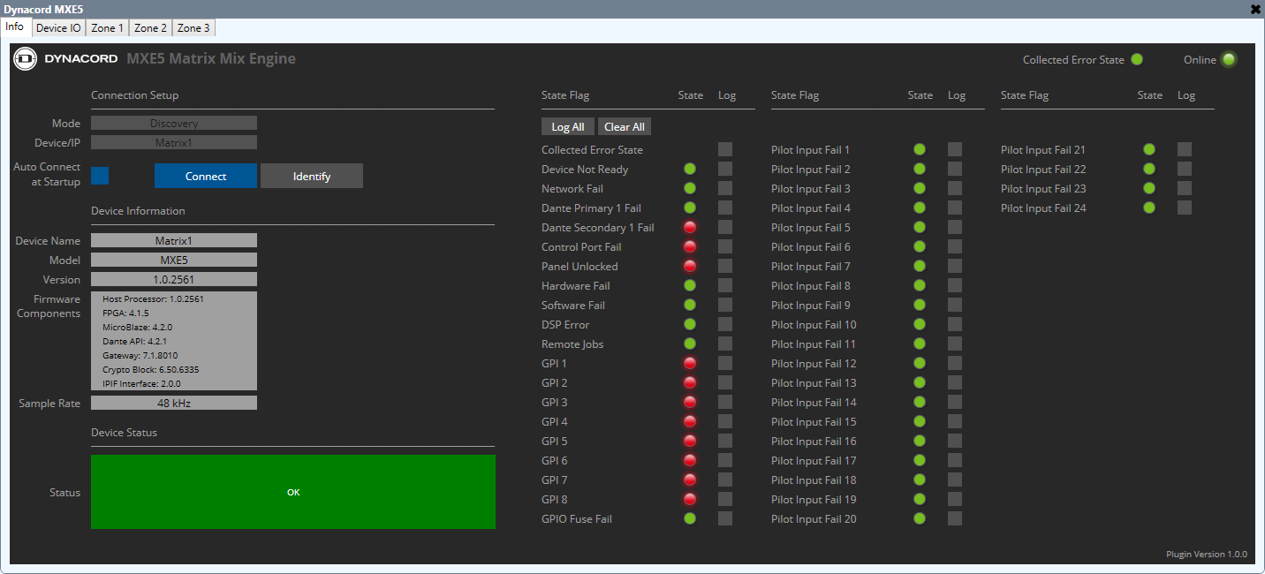Open the Mode Discovery selector
This screenshot has width=1265, height=574.
tap(174, 124)
